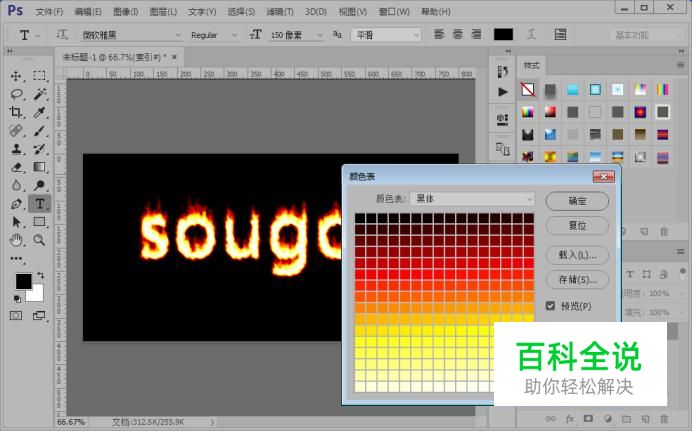Click the 存储(S)... button
The width and height of the screenshot is (692, 431).
[577, 280]
